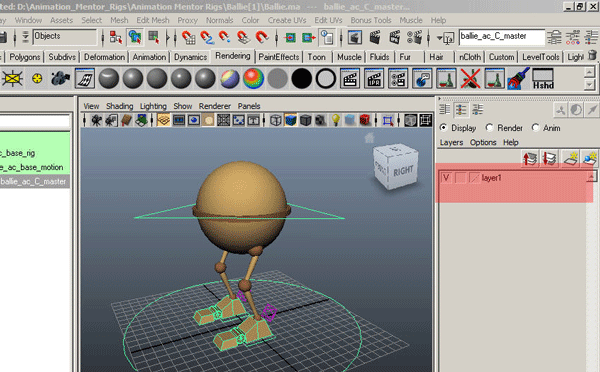The image size is (600, 372).
Task: Click the white ring shader icon
Action: click(x=326, y=78)
